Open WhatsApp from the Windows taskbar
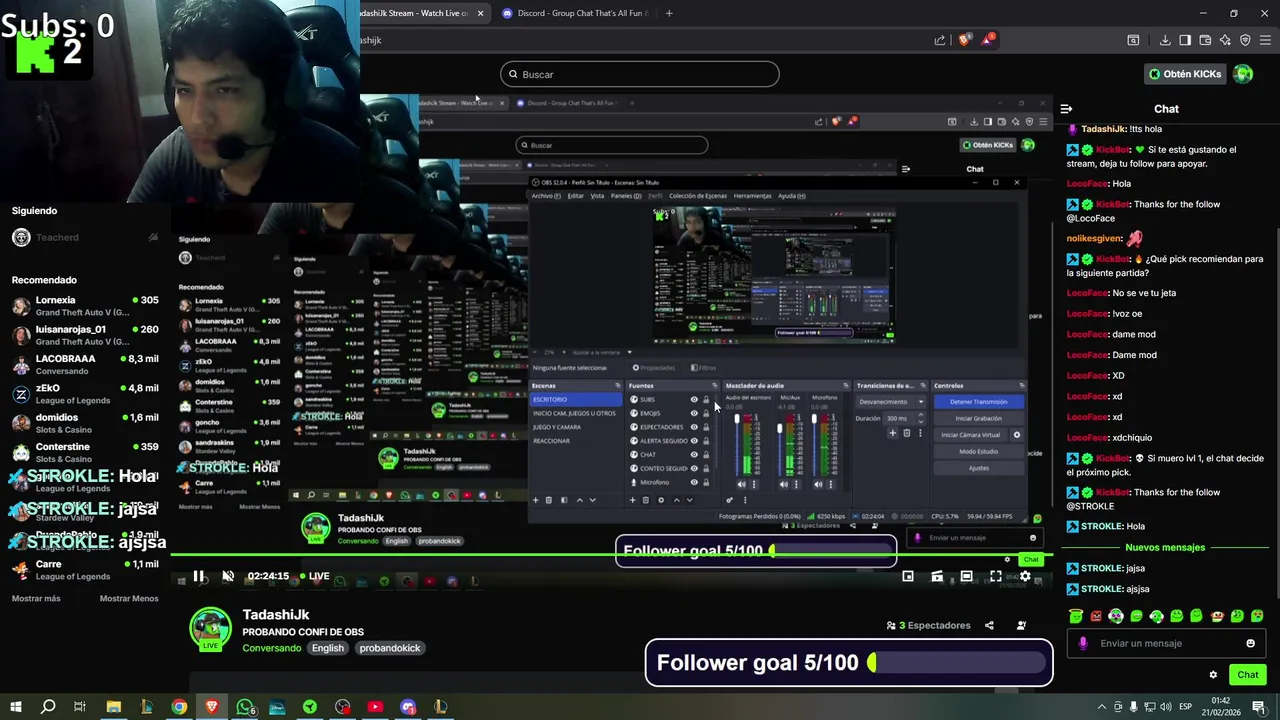1280x720 pixels. pyautogui.click(x=245, y=707)
